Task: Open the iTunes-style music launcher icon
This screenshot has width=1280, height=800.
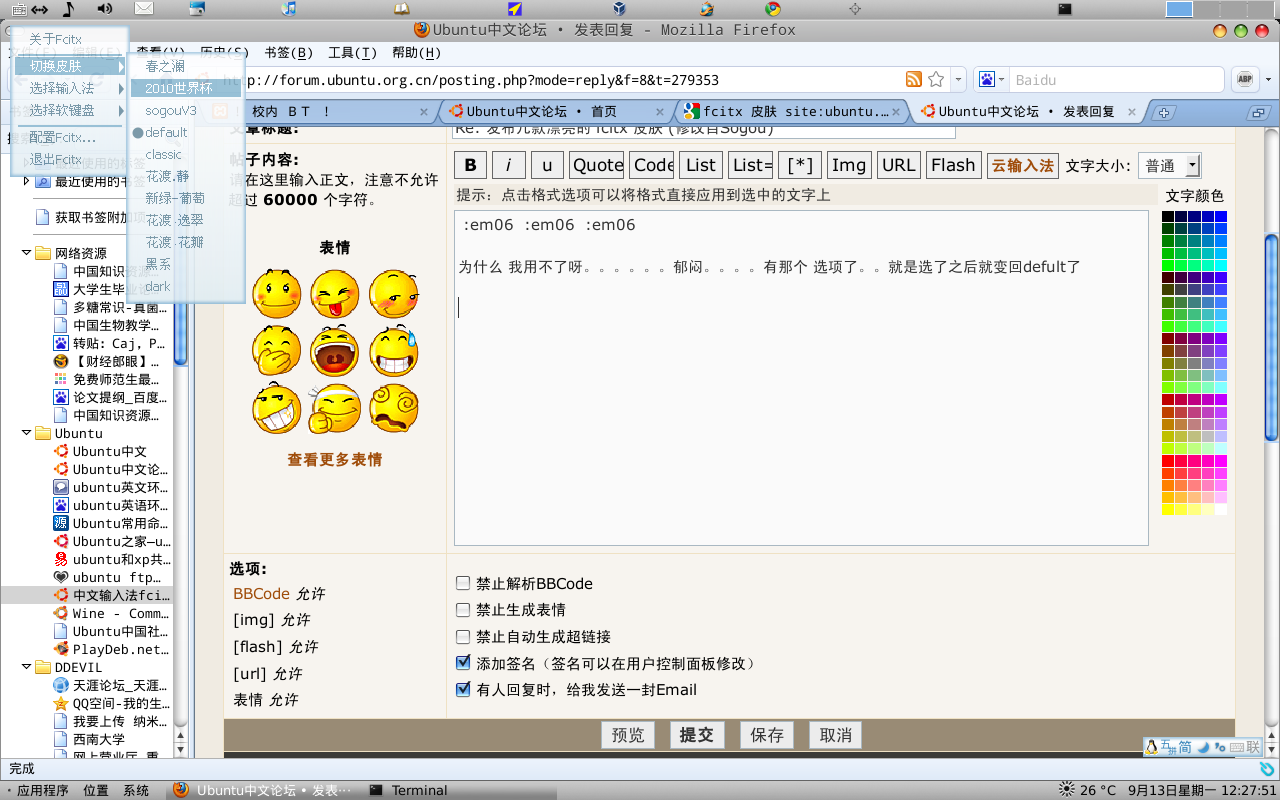Action: pos(289,9)
